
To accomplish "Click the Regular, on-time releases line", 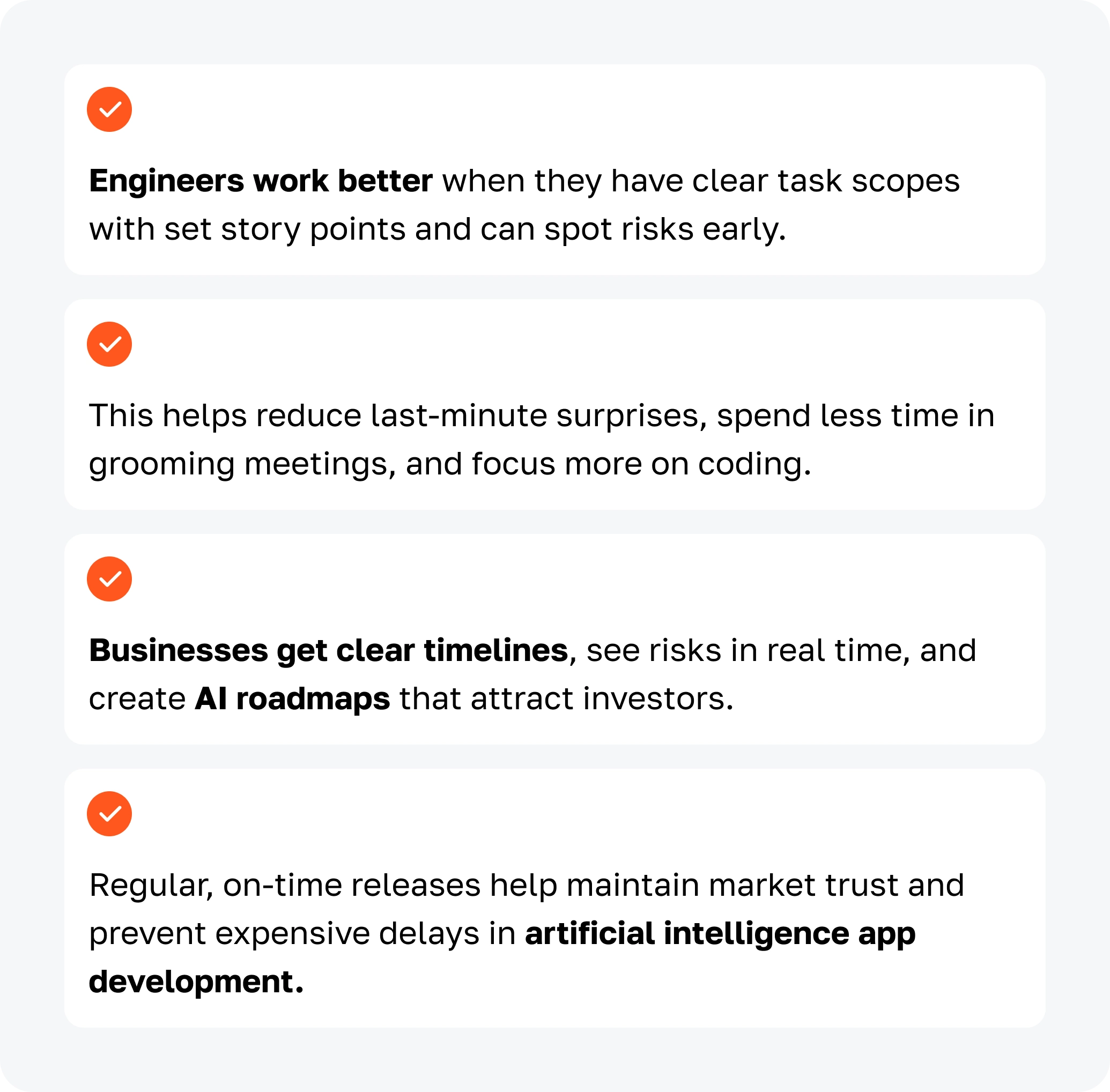I will pos(526,886).
